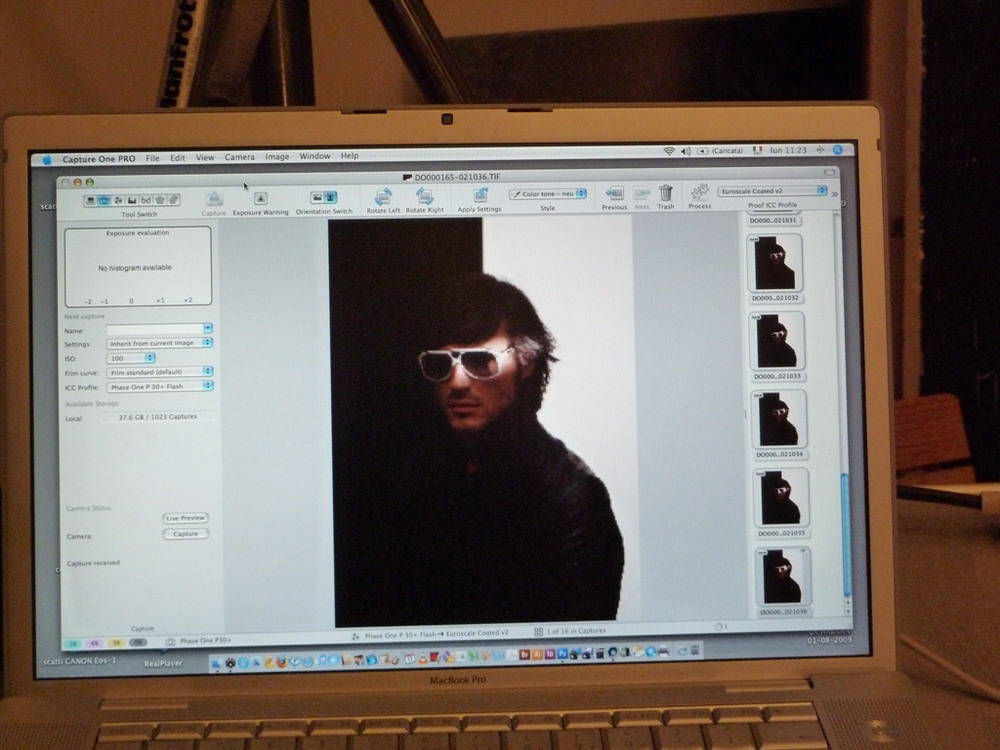
Task: Click the Rotate Left icon
Action: (383, 197)
